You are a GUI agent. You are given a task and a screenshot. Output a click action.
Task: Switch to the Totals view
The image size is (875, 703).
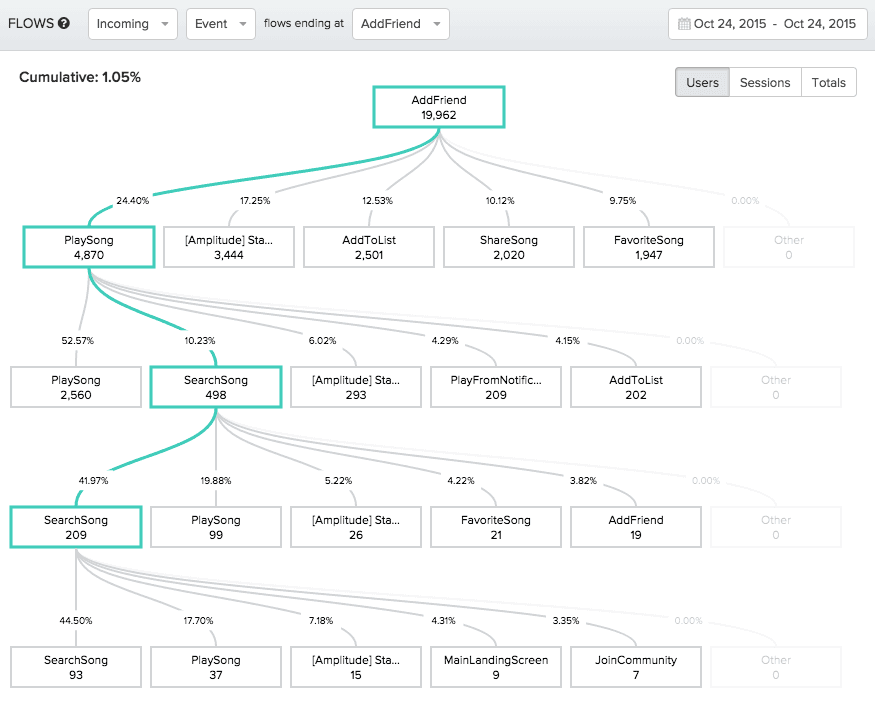coord(829,83)
